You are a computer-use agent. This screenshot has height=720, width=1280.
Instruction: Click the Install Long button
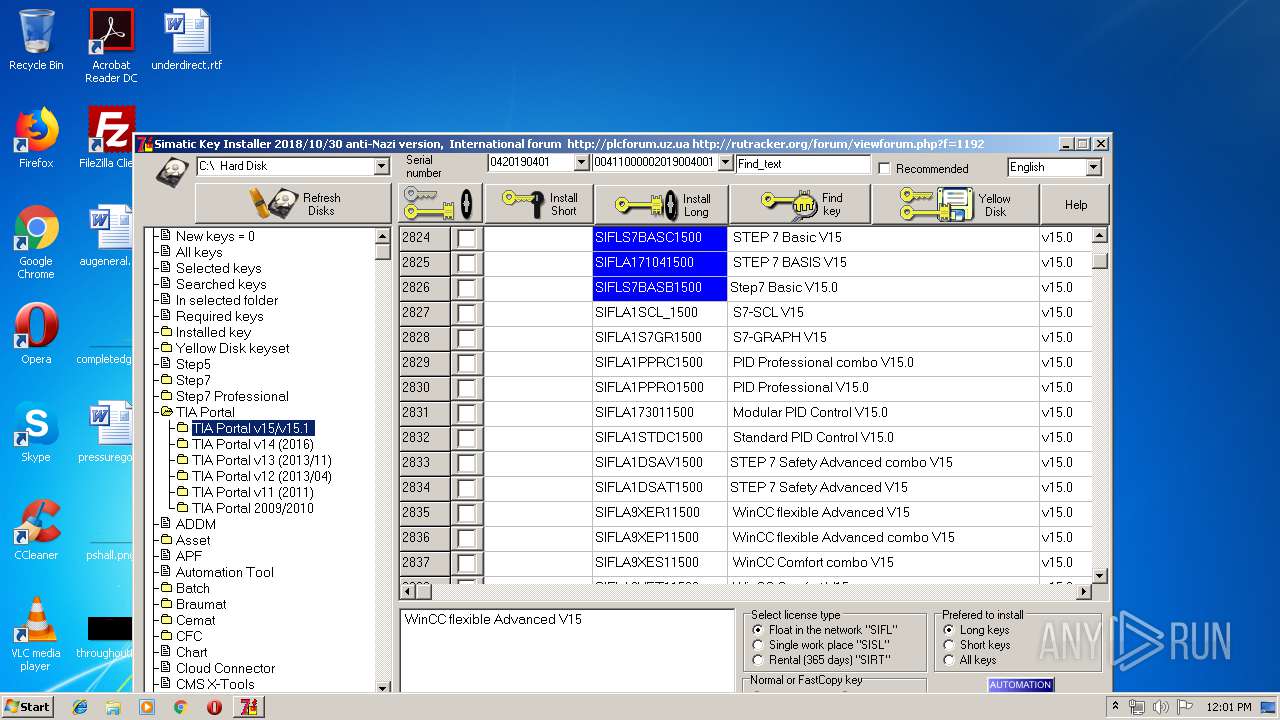(x=662, y=205)
